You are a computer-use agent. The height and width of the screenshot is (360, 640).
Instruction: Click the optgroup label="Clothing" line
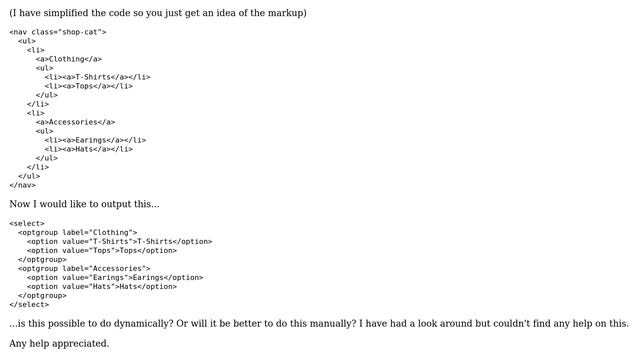[x=78, y=232]
